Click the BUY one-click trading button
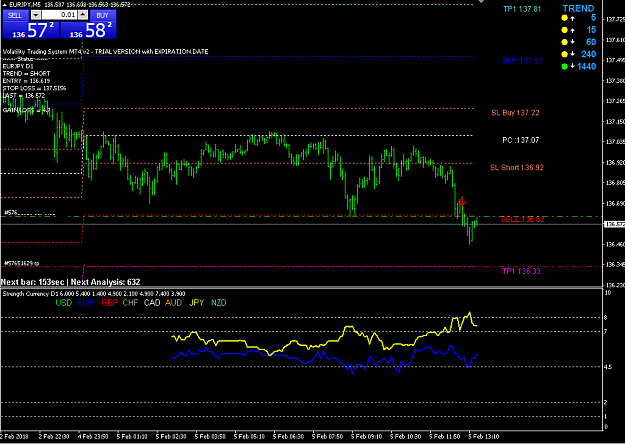This screenshot has height=444, width=625. [102, 15]
